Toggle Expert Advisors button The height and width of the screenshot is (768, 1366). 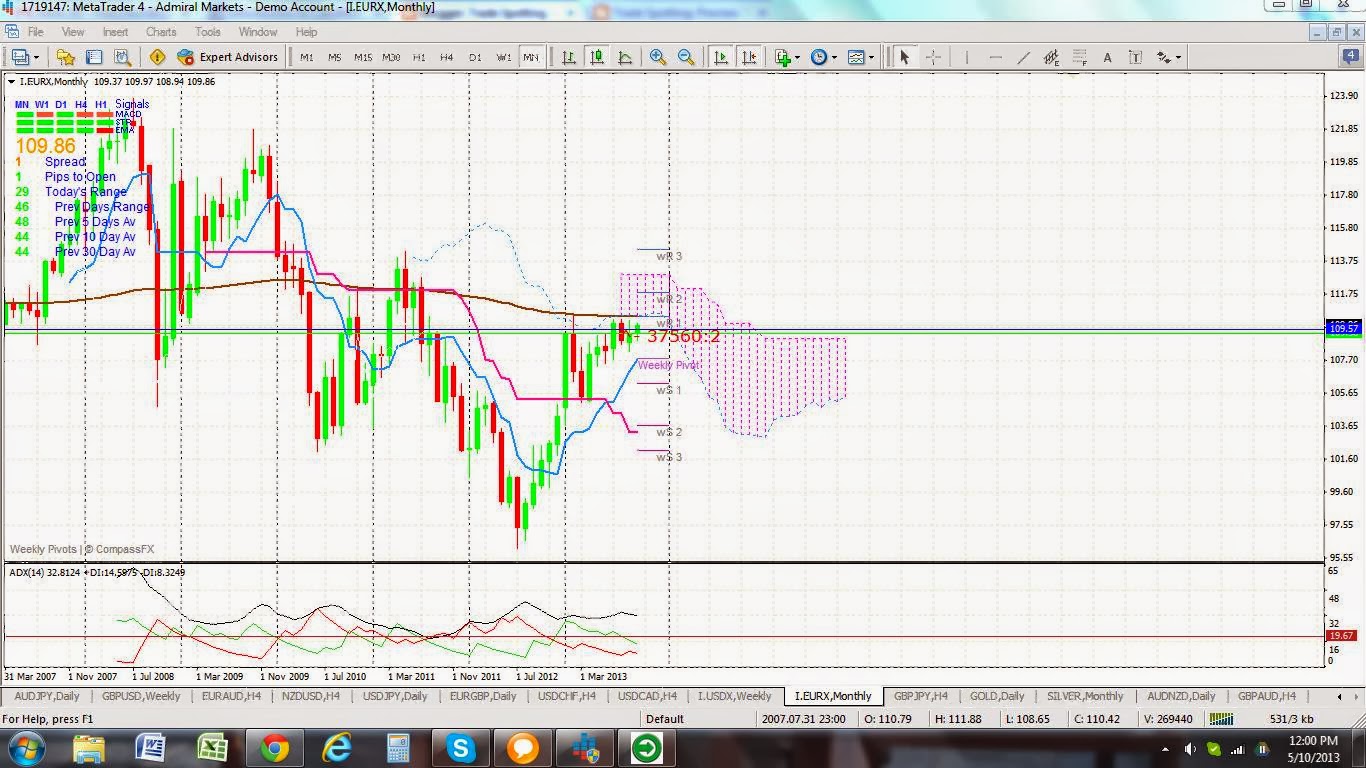228,57
